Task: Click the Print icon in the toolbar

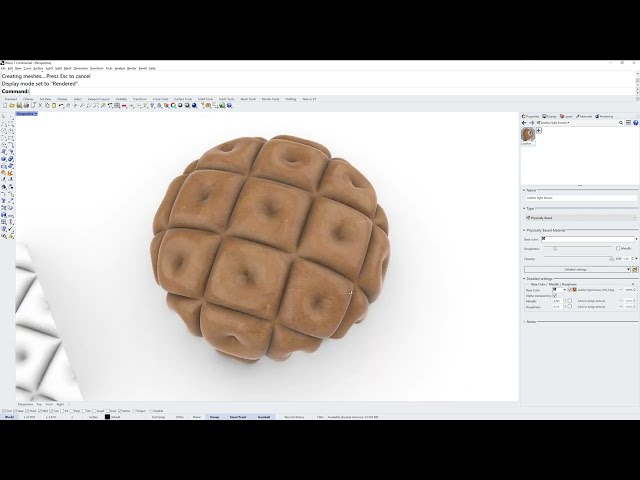Action: click(x=26, y=105)
